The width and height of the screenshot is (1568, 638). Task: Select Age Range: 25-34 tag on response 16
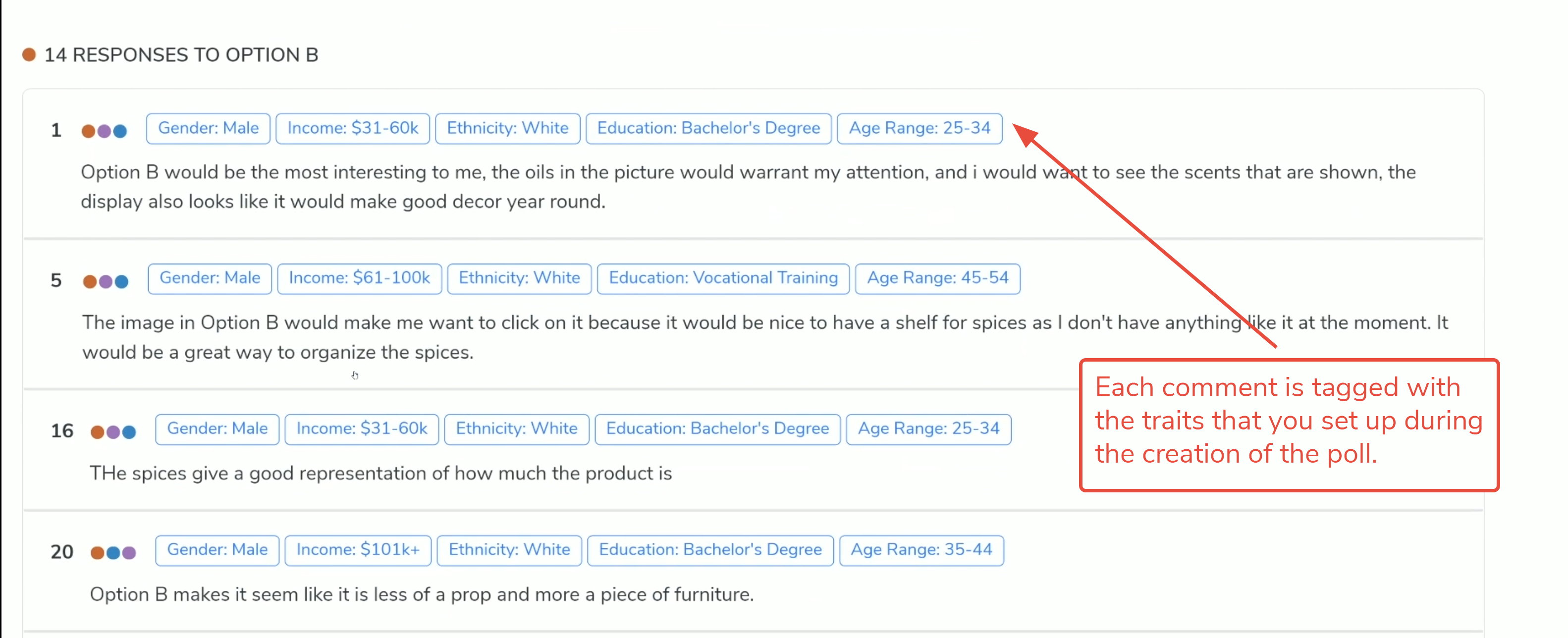pos(928,429)
